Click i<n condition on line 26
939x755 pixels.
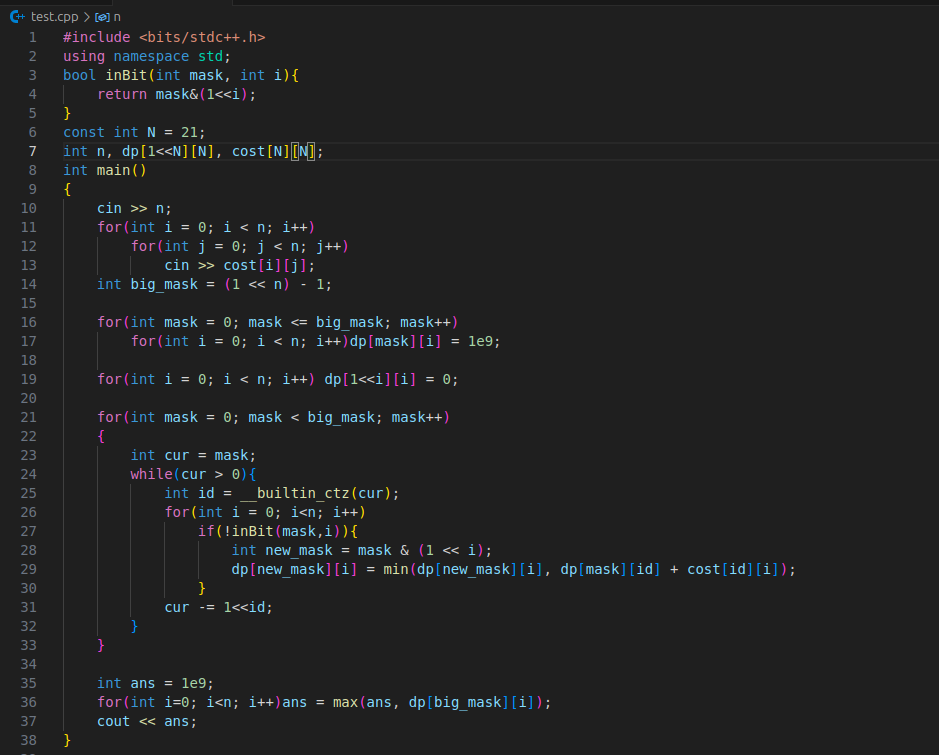[303, 513]
